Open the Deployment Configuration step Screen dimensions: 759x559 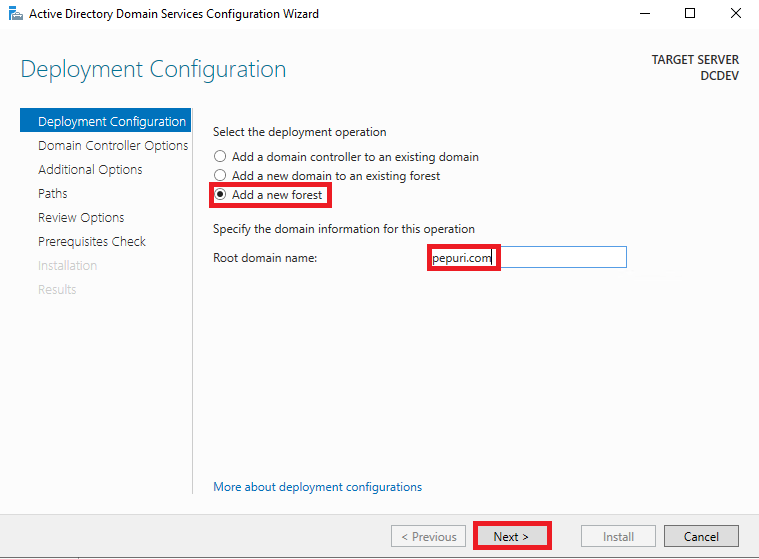pos(106,121)
